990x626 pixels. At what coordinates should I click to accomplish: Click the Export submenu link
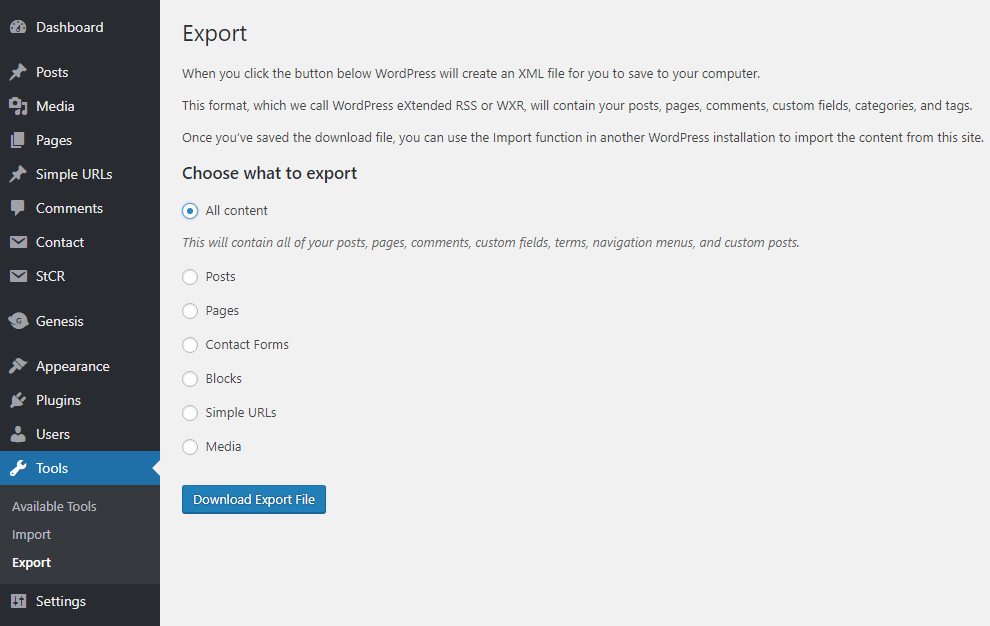pyautogui.click(x=32, y=562)
